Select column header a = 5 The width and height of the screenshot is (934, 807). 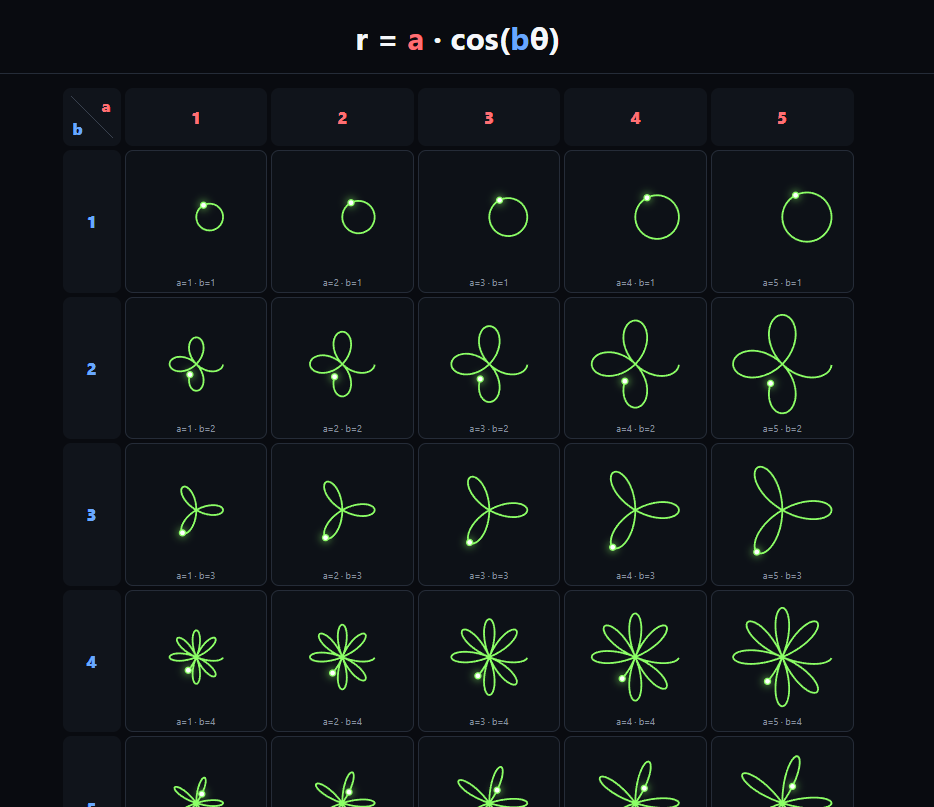[782, 117]
